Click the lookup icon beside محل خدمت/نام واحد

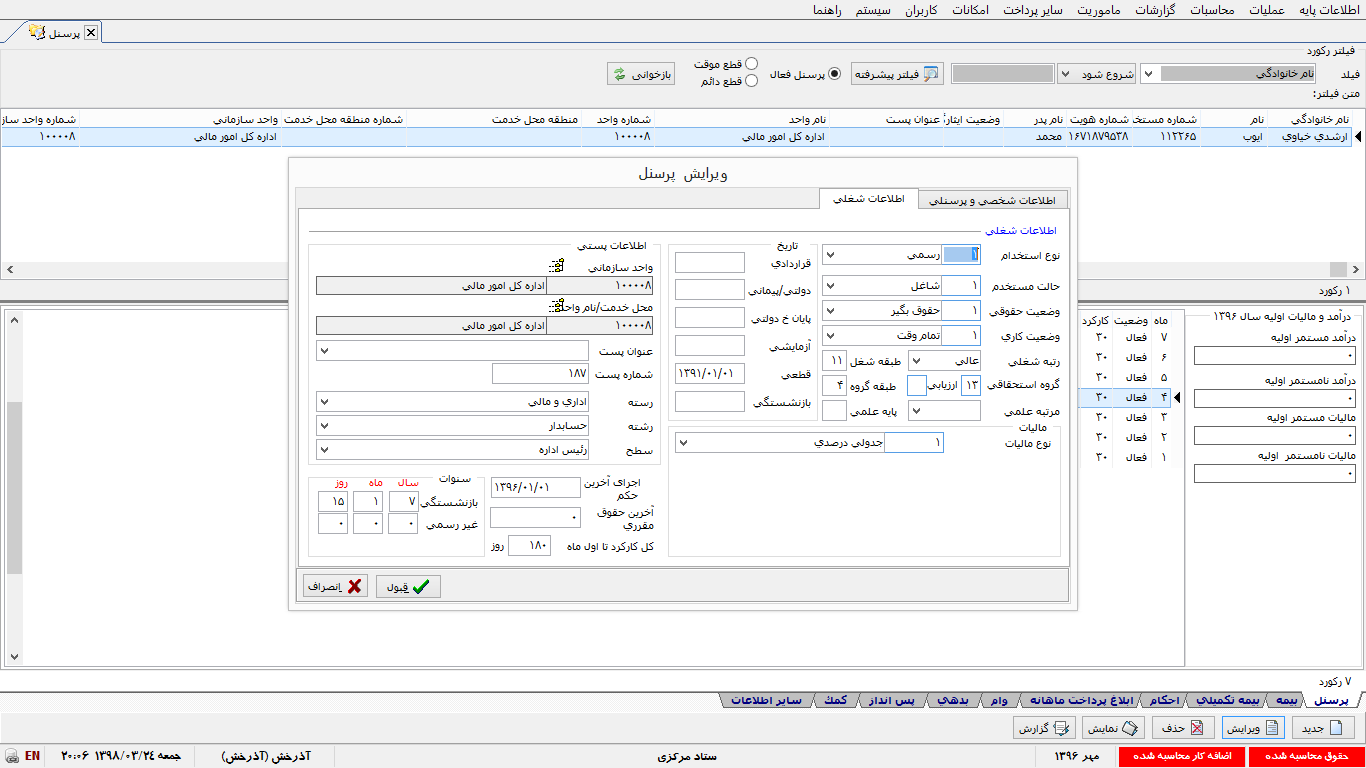pos(557,306)
